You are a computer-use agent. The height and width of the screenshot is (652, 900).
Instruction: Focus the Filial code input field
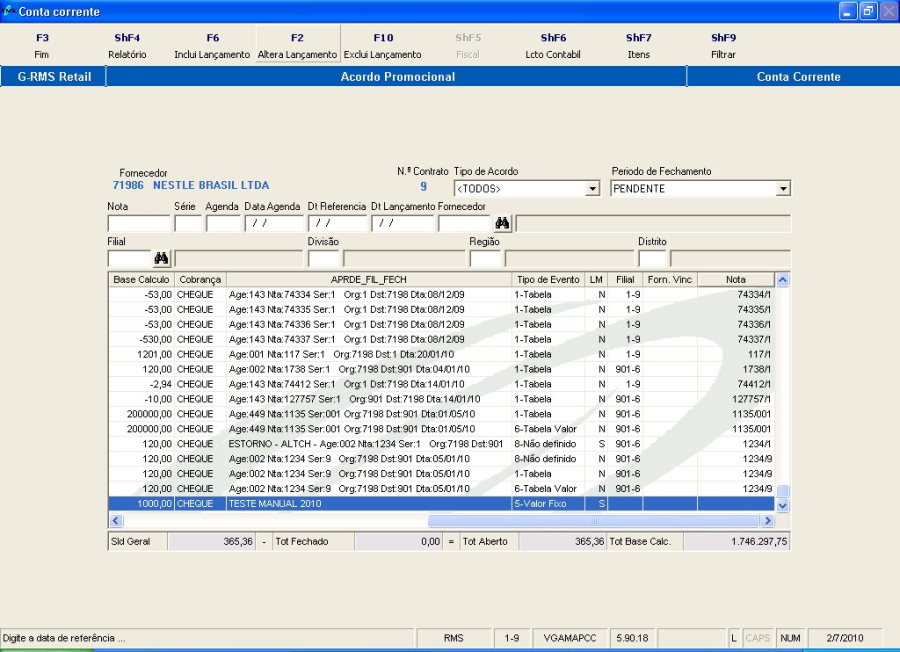tap(130, 258)
